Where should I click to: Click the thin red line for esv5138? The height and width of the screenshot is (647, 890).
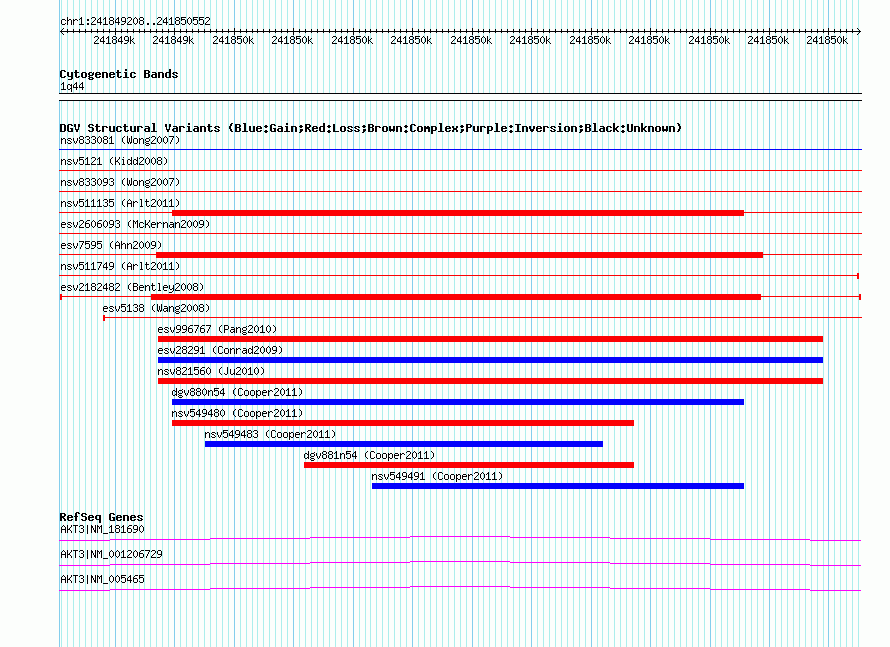point(482,318)
